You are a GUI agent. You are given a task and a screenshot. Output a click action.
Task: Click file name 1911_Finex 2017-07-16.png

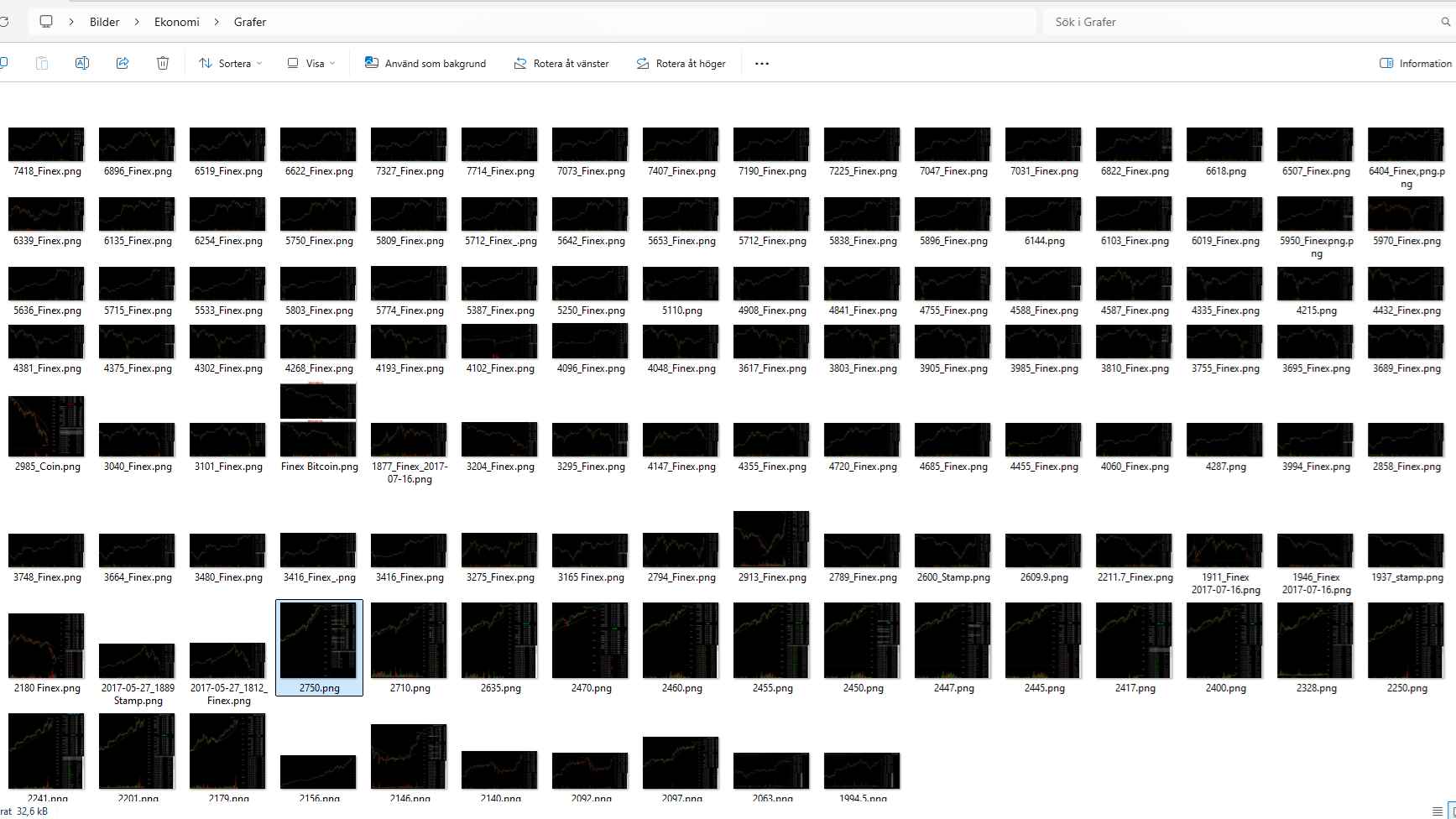[1225, 583]
